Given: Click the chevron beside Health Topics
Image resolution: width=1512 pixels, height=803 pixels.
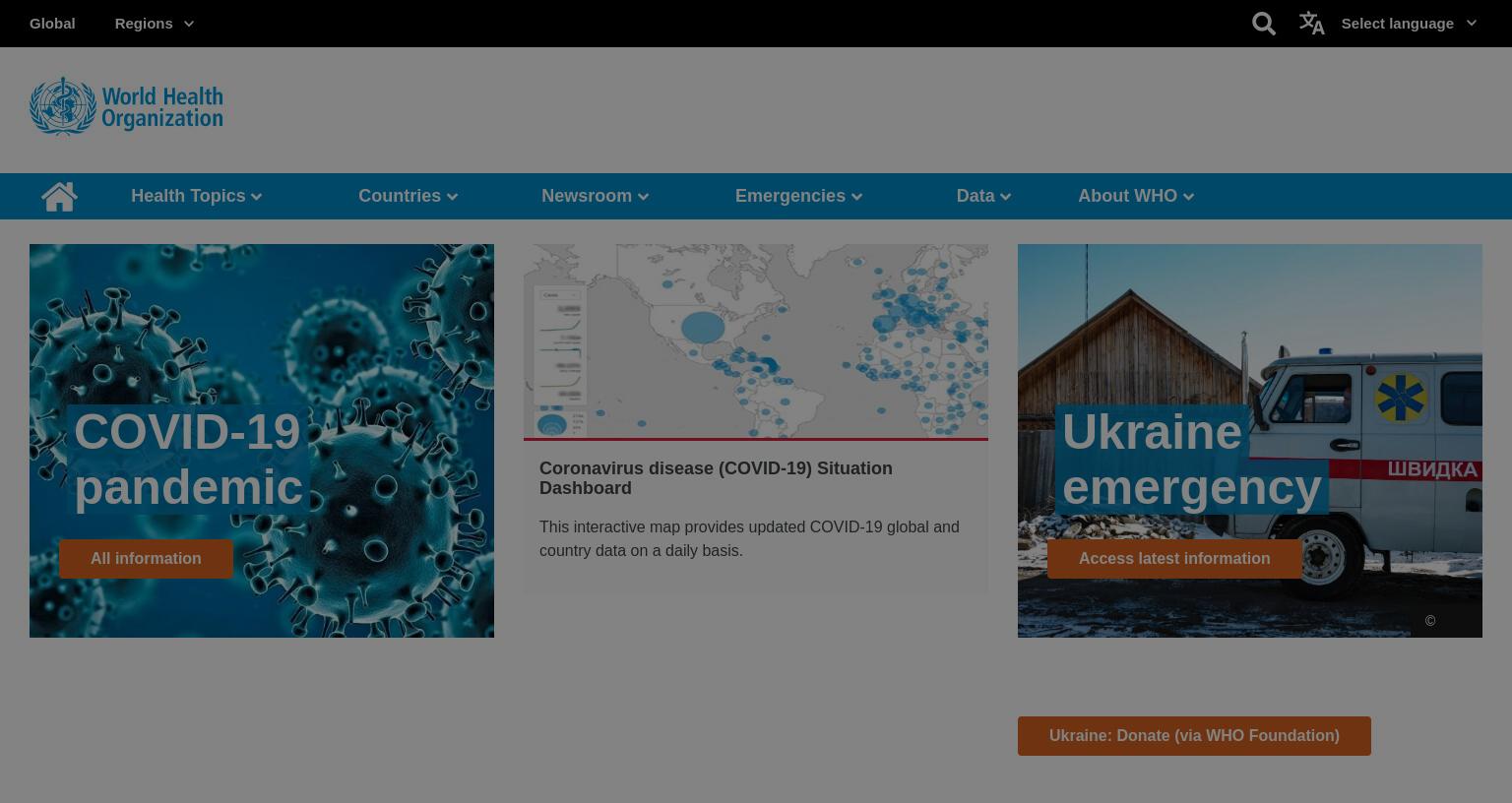Looking at the screenshot, I should [257, 197].
